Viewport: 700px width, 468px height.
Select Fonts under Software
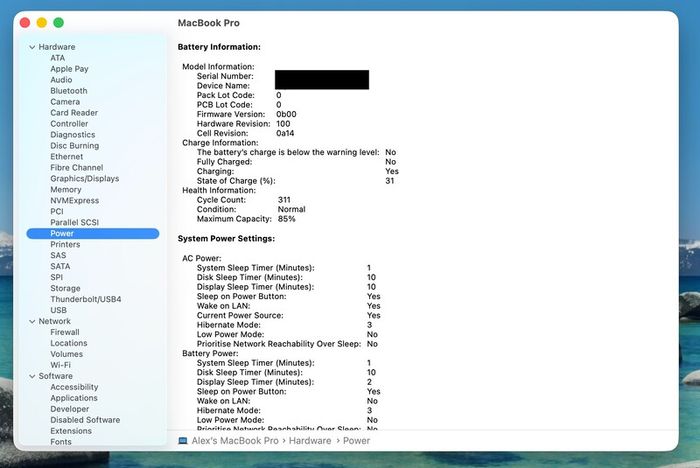pos(61,442)
